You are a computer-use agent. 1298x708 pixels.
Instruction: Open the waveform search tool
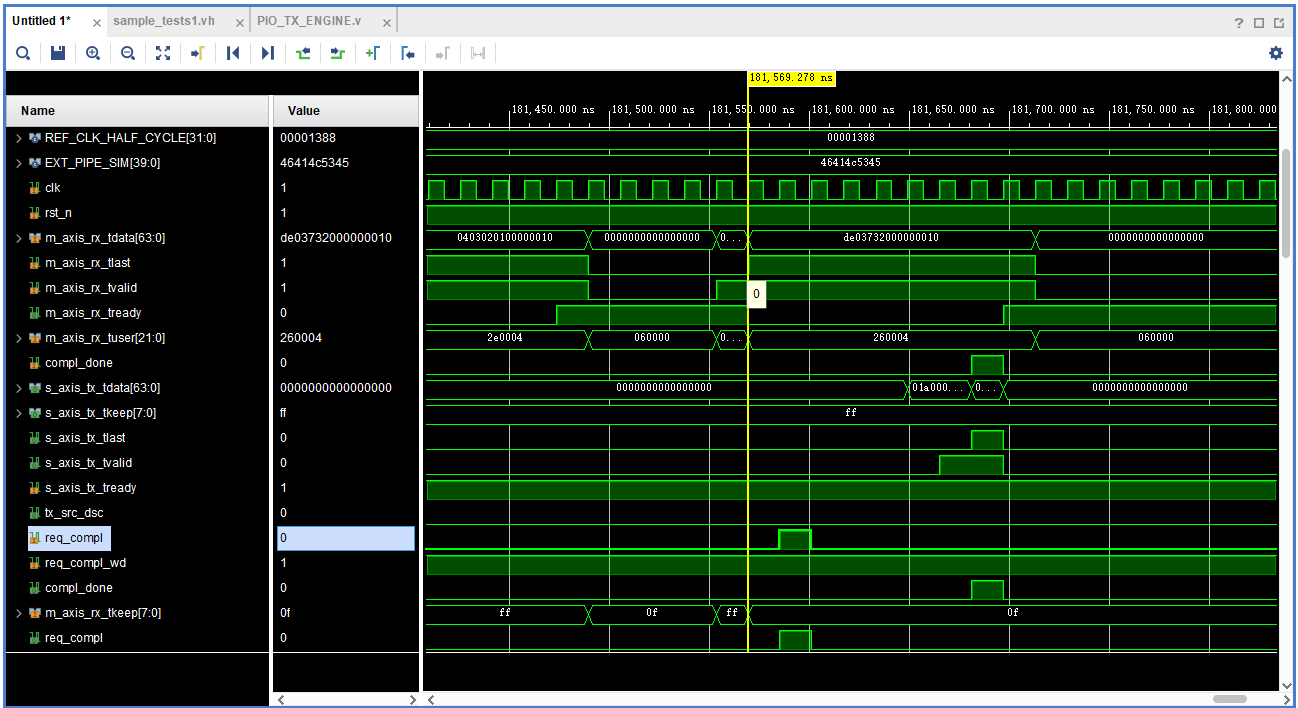pyautogui.click(x=22, y=53)
